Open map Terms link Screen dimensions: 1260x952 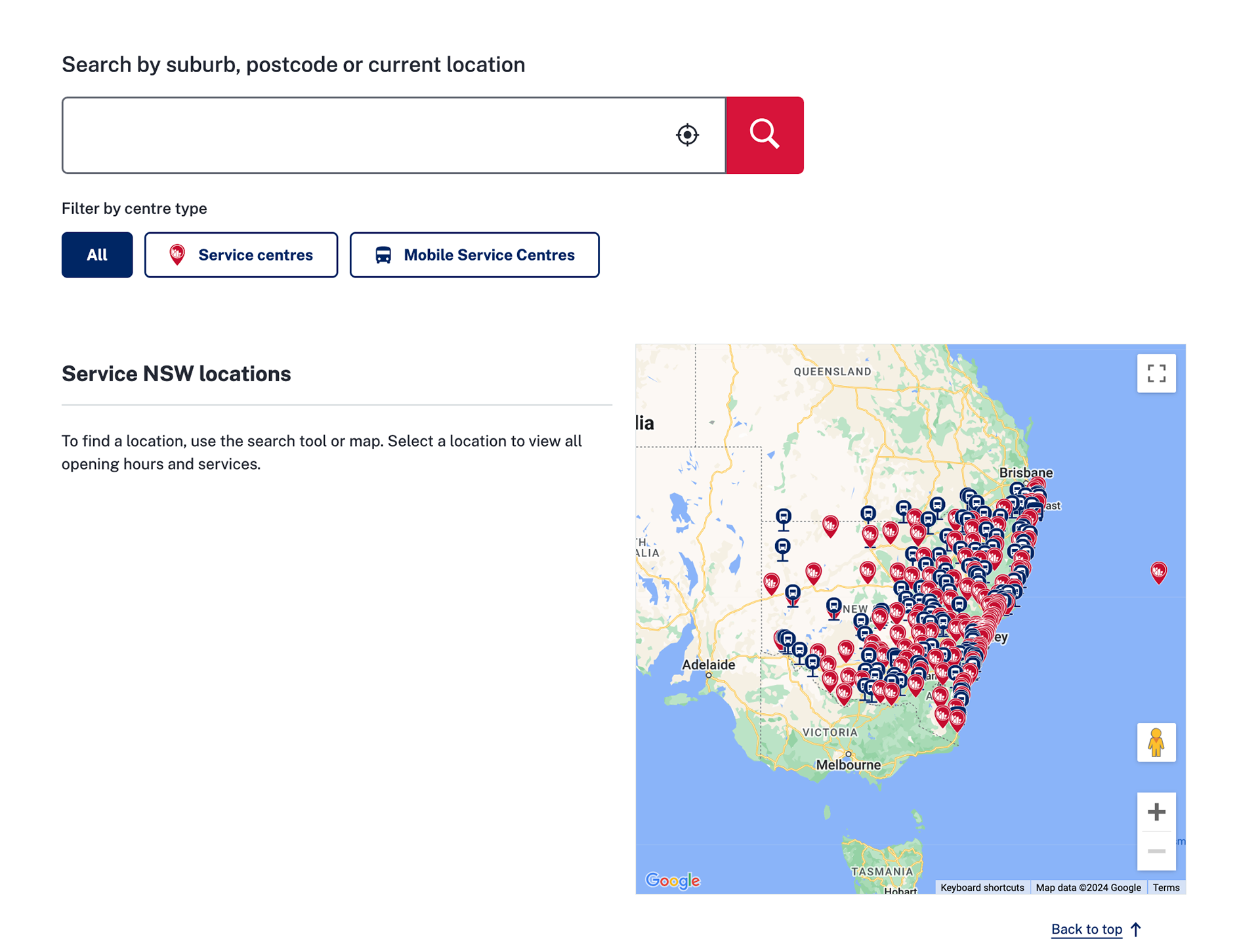coord(1166,888)
